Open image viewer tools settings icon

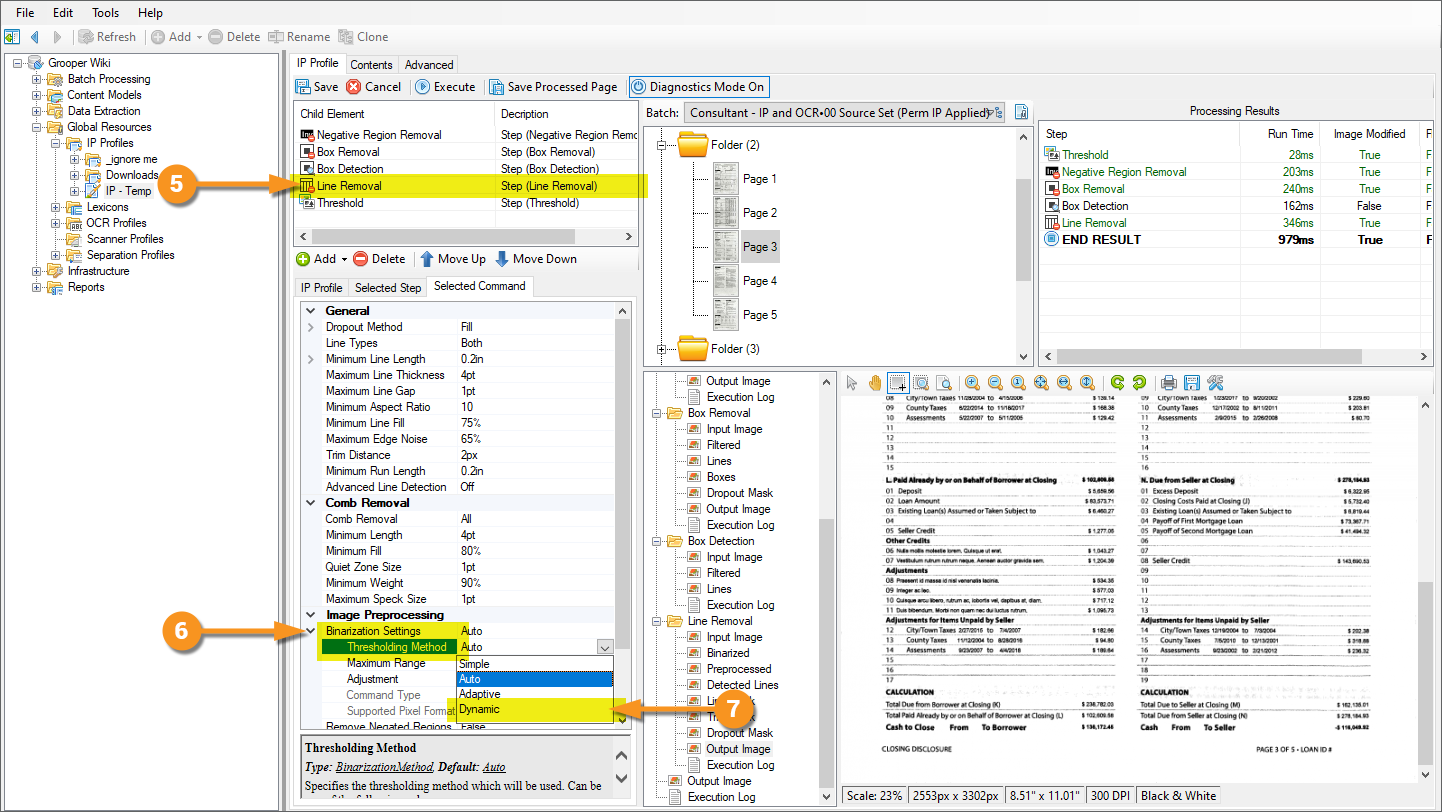click(1215, 383)
